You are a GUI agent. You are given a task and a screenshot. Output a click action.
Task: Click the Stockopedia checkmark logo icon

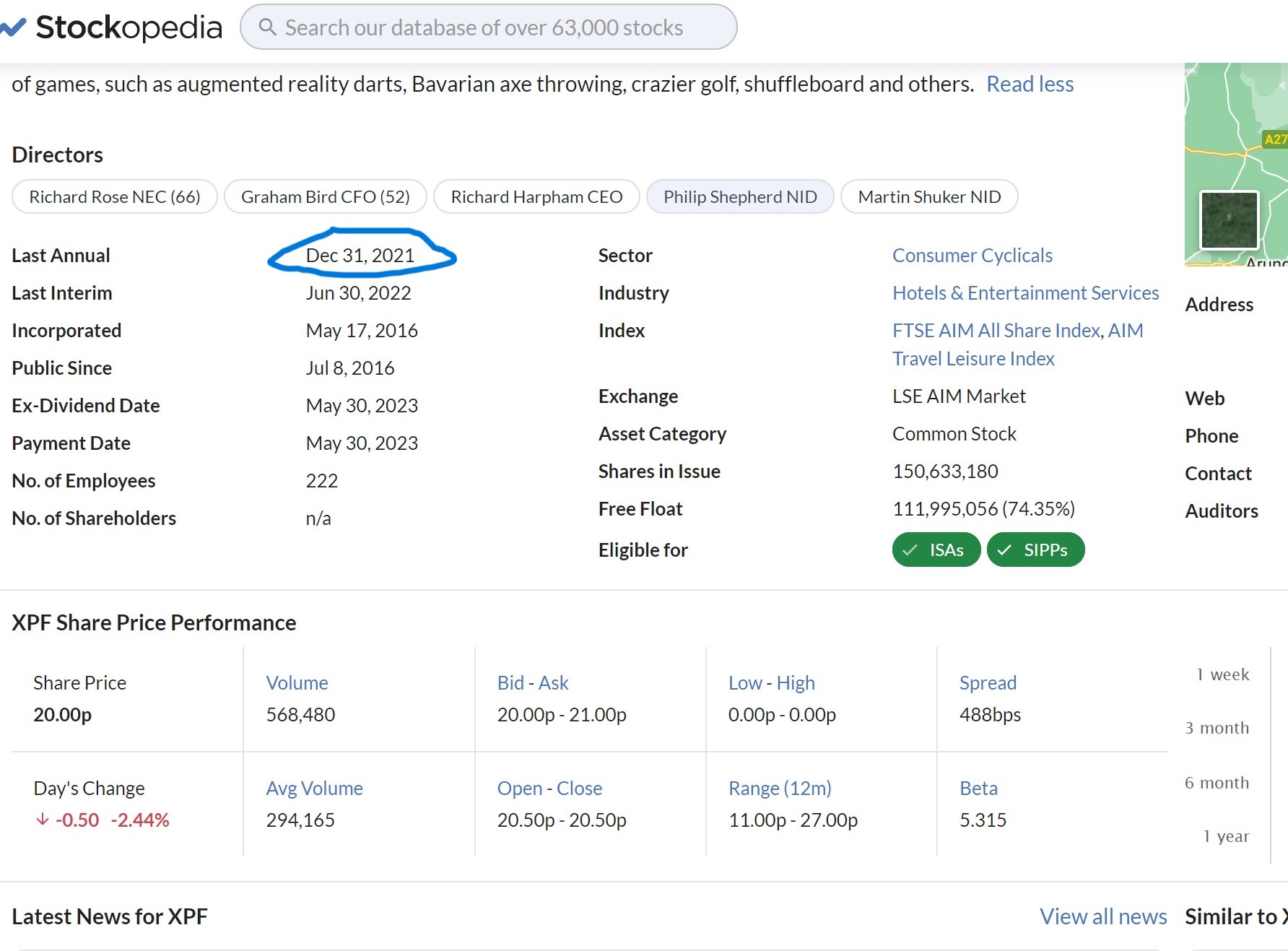(13, 27)
